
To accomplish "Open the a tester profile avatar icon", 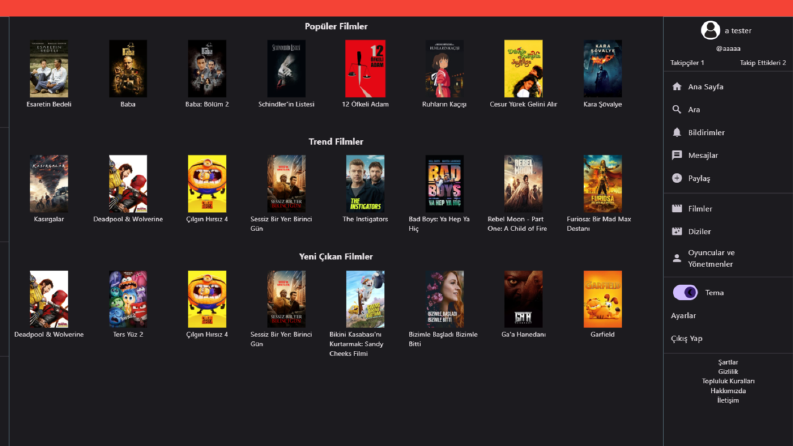I will pos(710,30).
